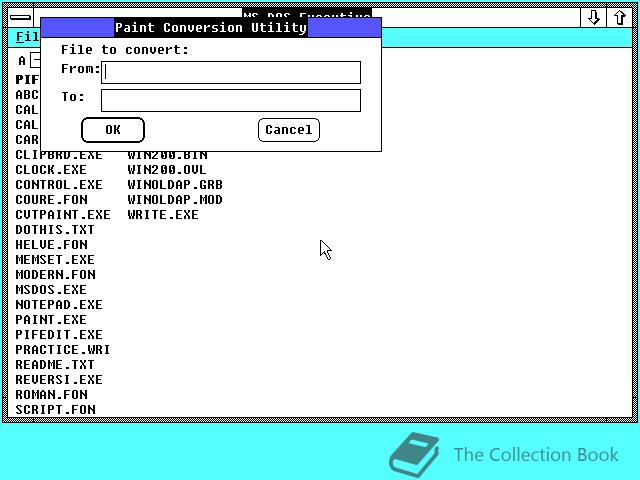This screenshot has height=480, width=640.
Task: Select PAINT.EXE file
Action: [51, 320]
